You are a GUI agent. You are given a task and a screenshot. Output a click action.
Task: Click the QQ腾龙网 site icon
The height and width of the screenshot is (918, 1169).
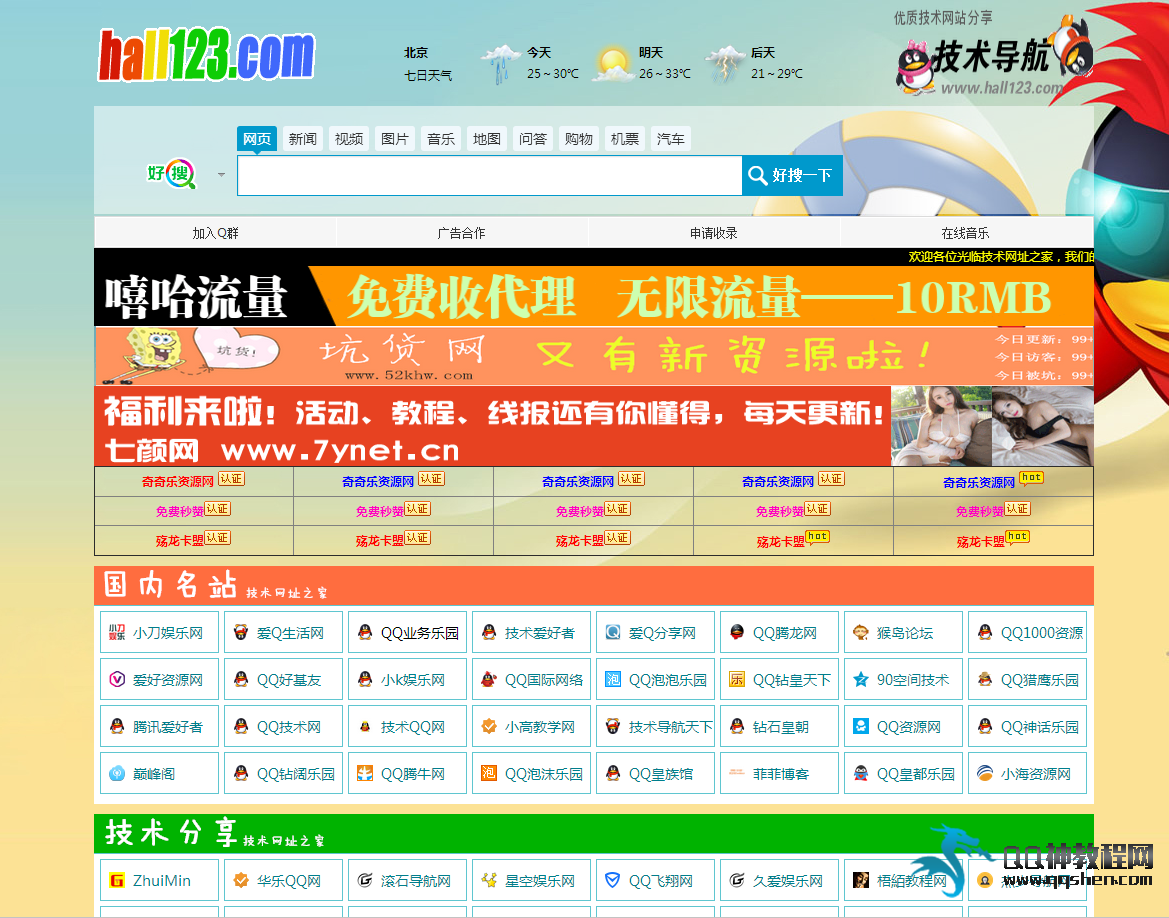[737, 632]
